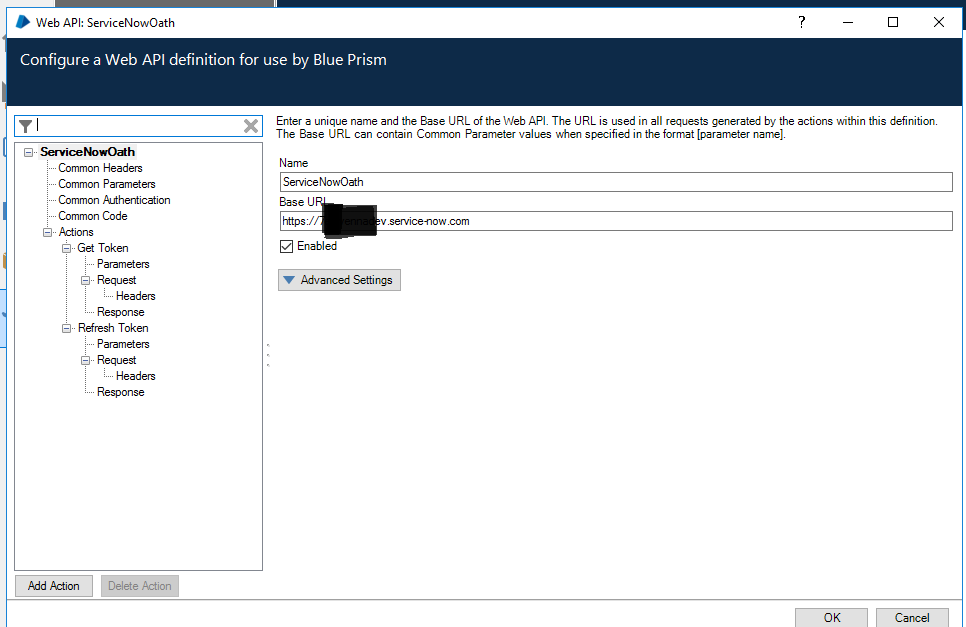Viewport: 966px width, 627px height.
Task: Open Common Code in the tree
Action: coord(92,216)
